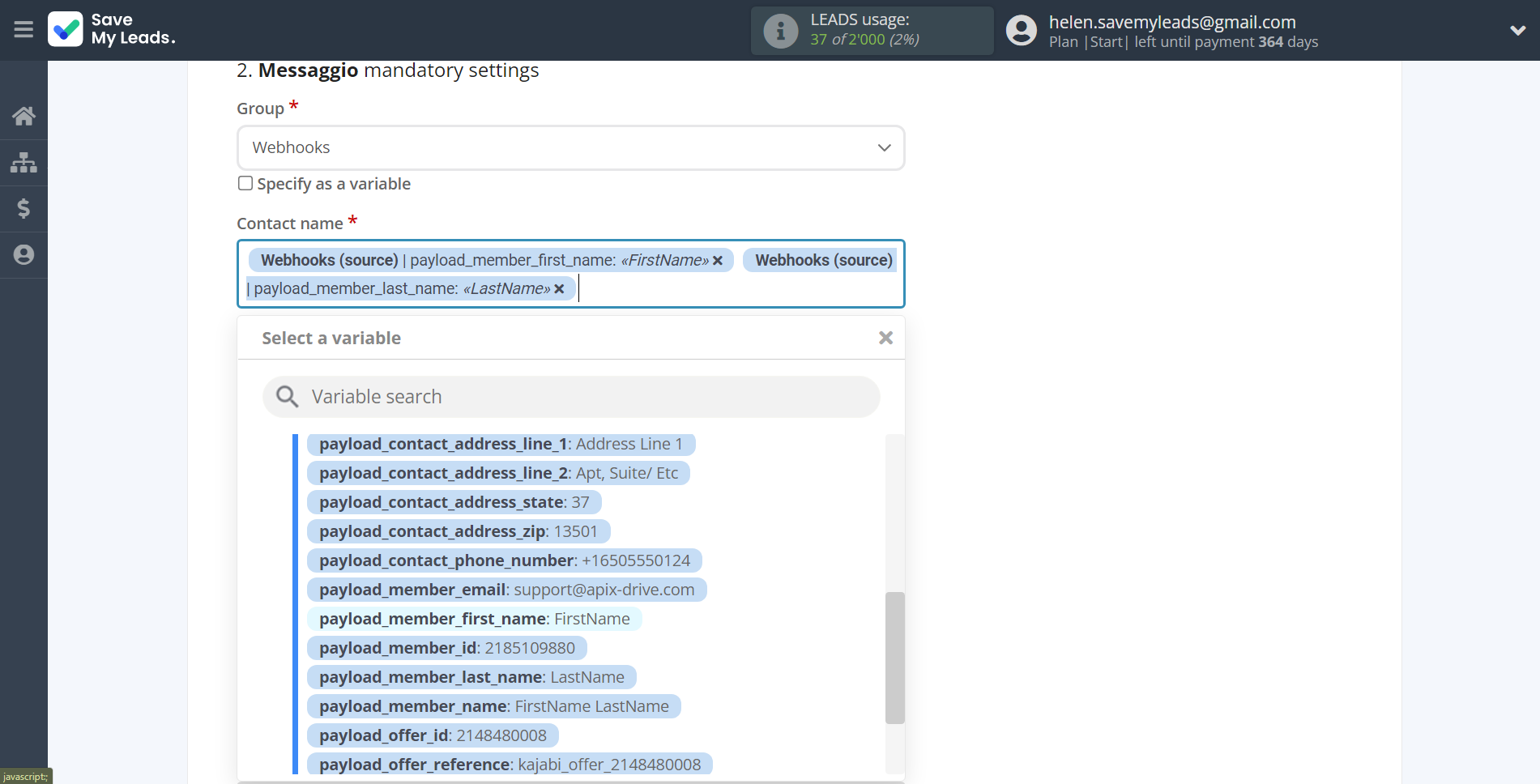Select payload_member_name variable
Screen dimensions: 1540x784
pos(493,706)
